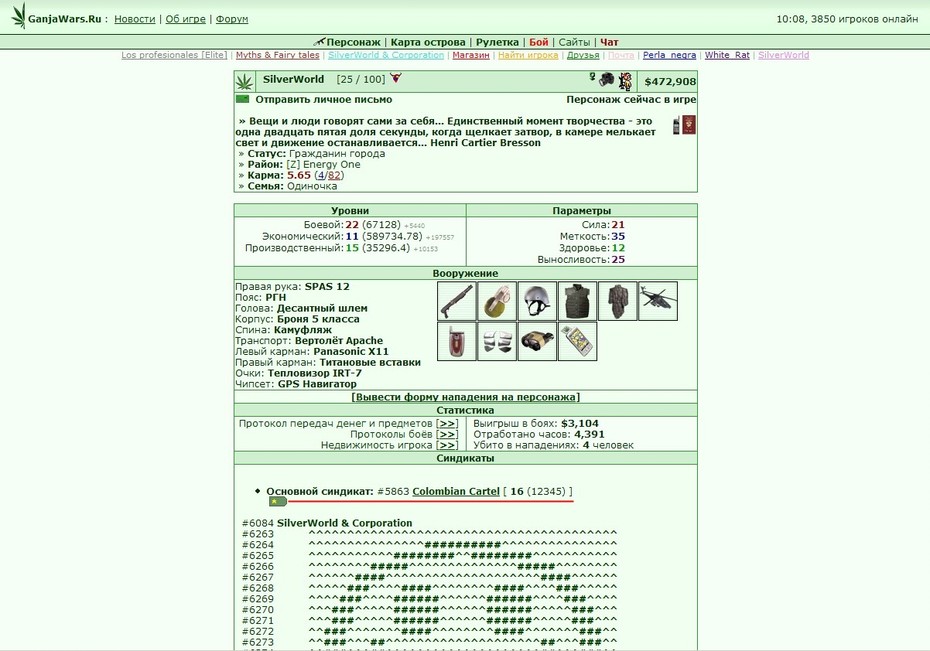Click the class 5 armor vest icon
The height and width of the screenshot is (651, 930).
point(578,301)
